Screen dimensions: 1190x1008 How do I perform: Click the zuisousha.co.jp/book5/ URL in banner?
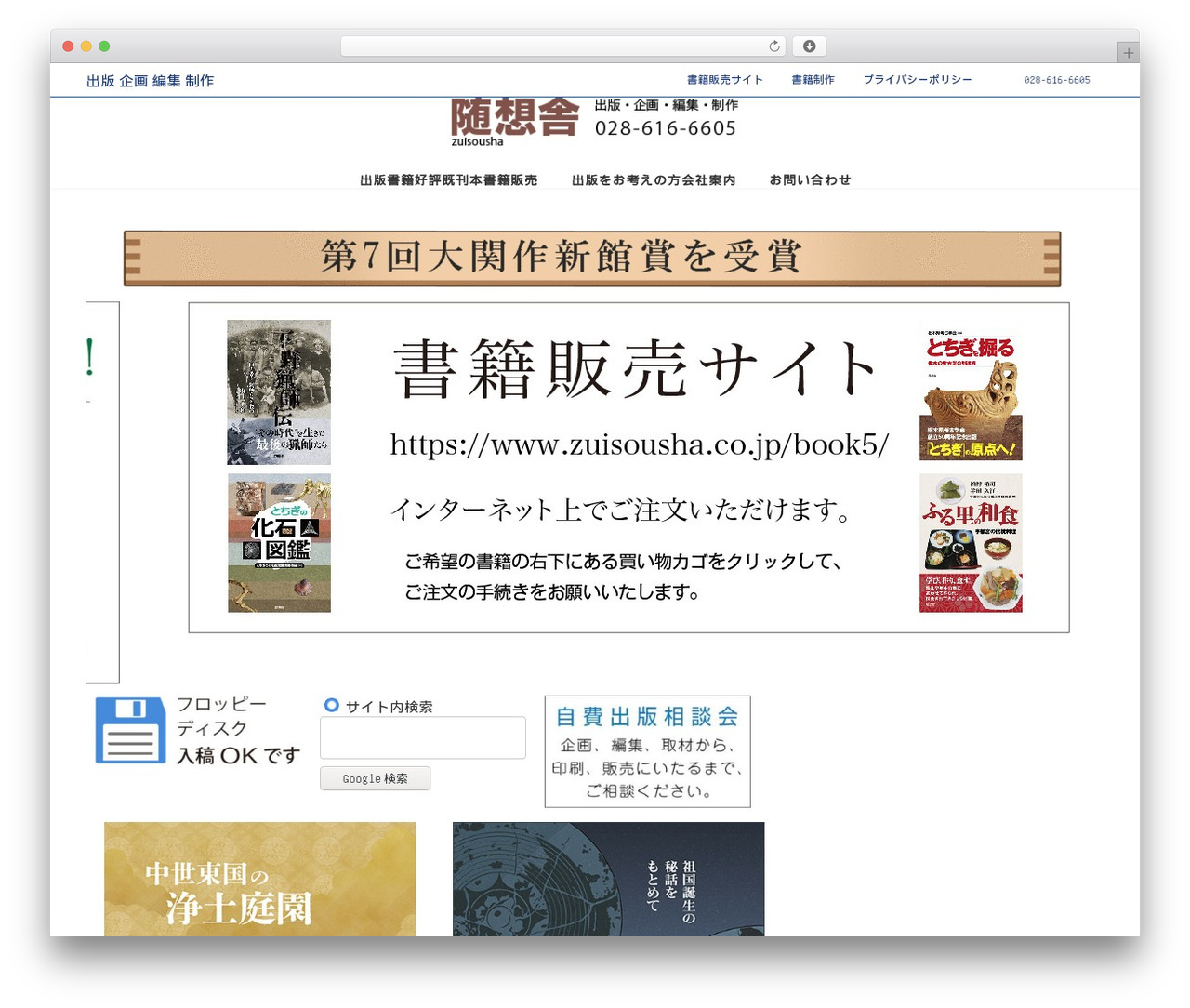pyautogui.click(x=640, y=444)
